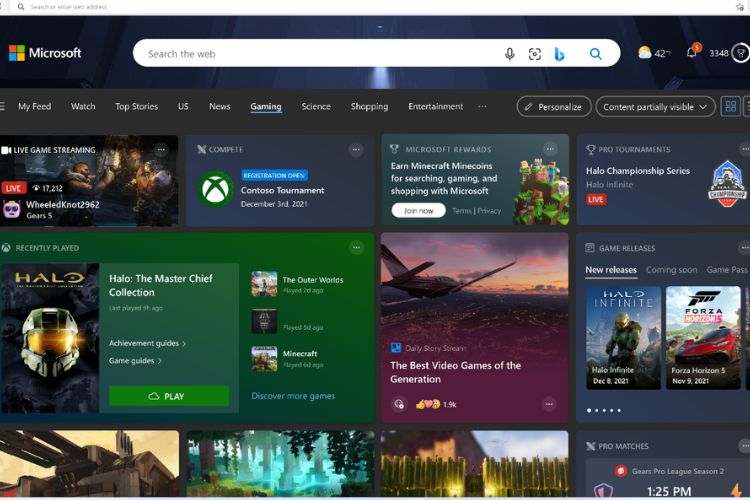Select the Top Stories tab
This screenshot has width=750, height=500.
[136, 106]
